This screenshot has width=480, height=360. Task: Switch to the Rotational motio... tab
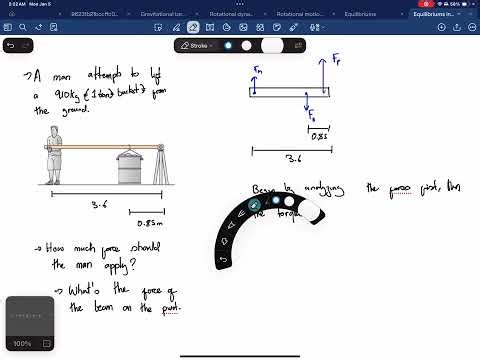(300, 14)
